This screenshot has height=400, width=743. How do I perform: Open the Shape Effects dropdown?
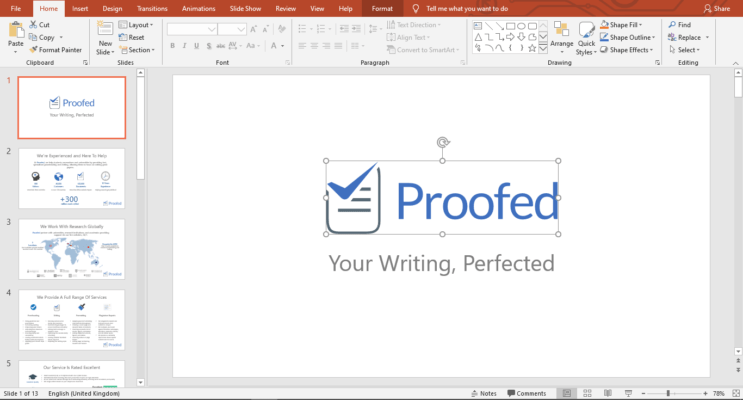pos(626,50)
